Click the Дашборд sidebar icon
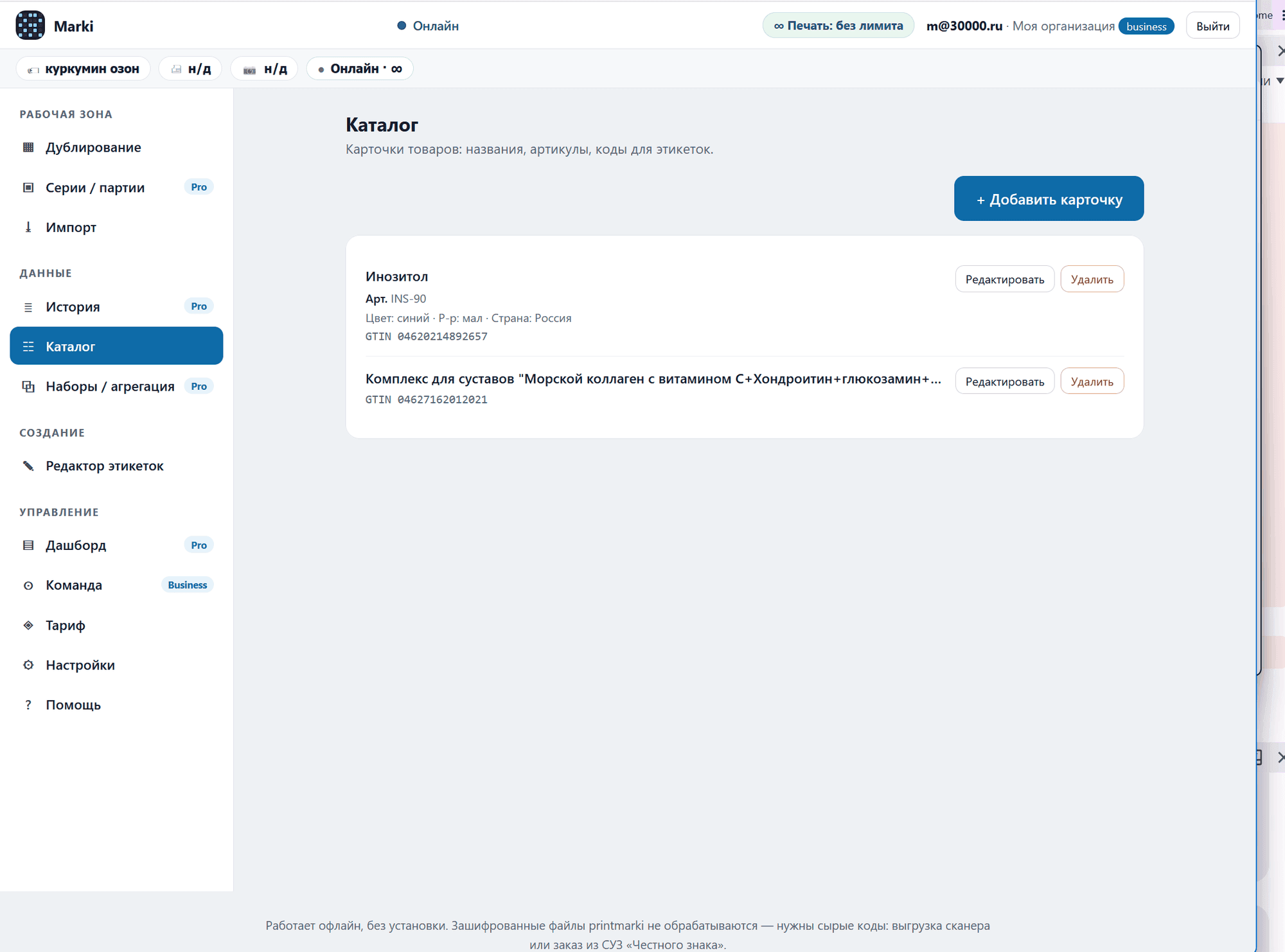 coord(28,545)
